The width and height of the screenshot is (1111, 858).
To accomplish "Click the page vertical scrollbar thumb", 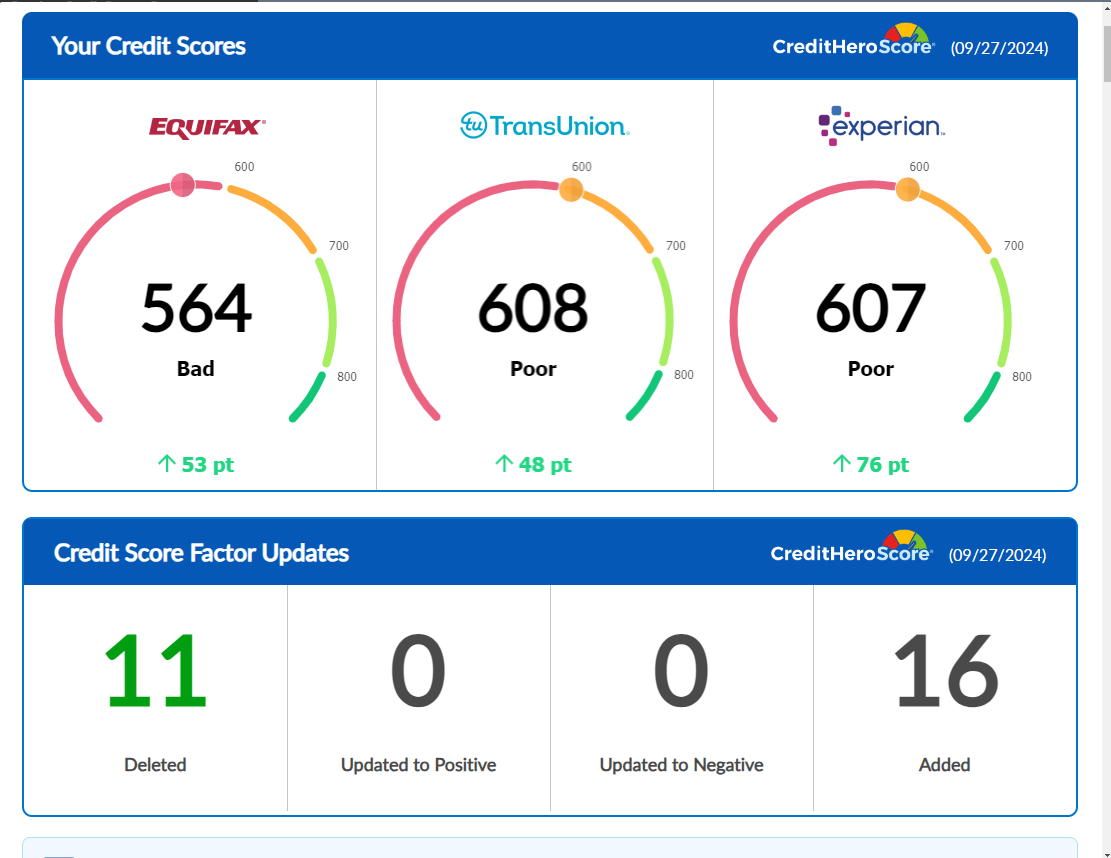I will (1107, 55).
